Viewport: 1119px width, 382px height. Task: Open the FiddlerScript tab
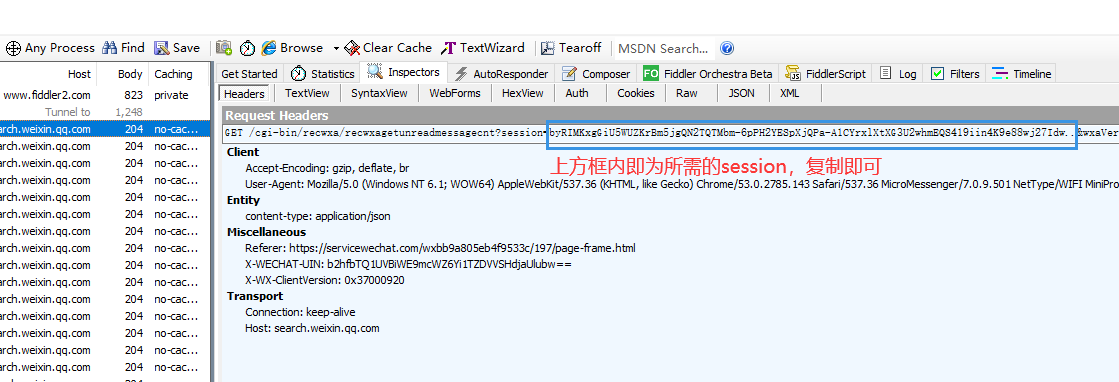(826, 74)
